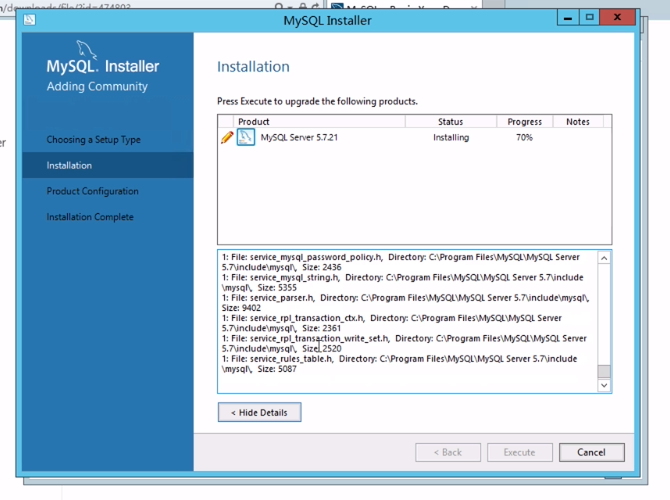This screenshot has height=500, width=670.
Task: Click the log scrollbar down arrow
Action: [604, 385]
